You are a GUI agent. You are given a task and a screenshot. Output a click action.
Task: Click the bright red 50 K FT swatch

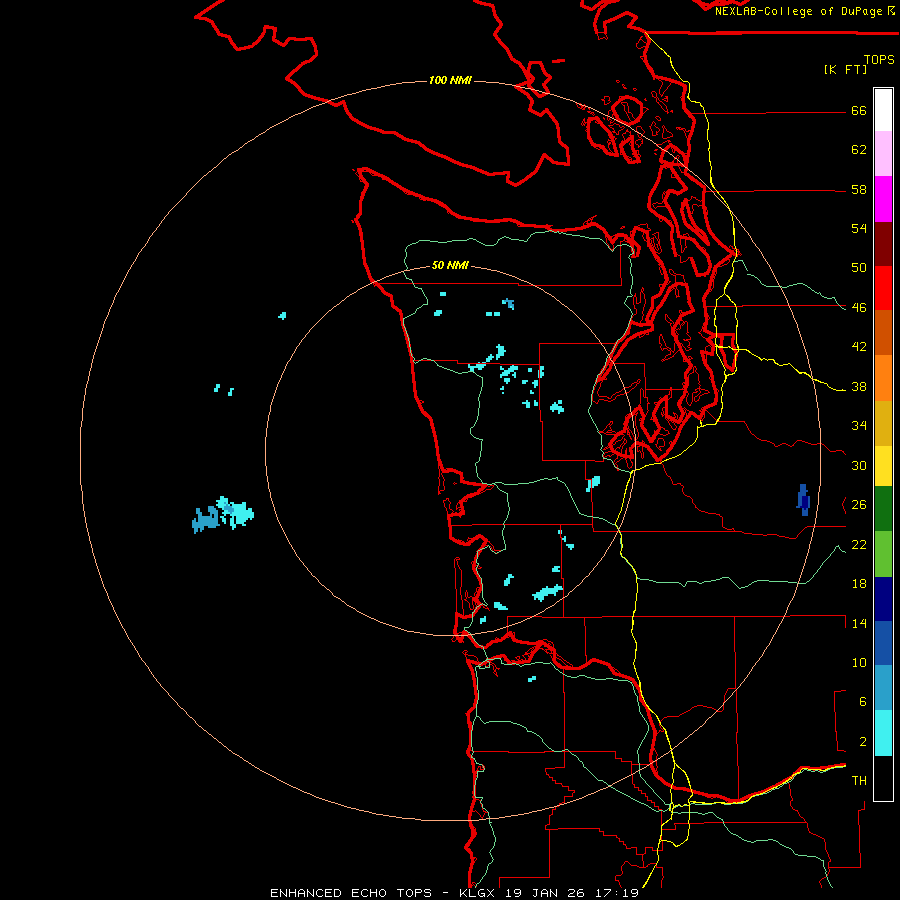(883, 288)
